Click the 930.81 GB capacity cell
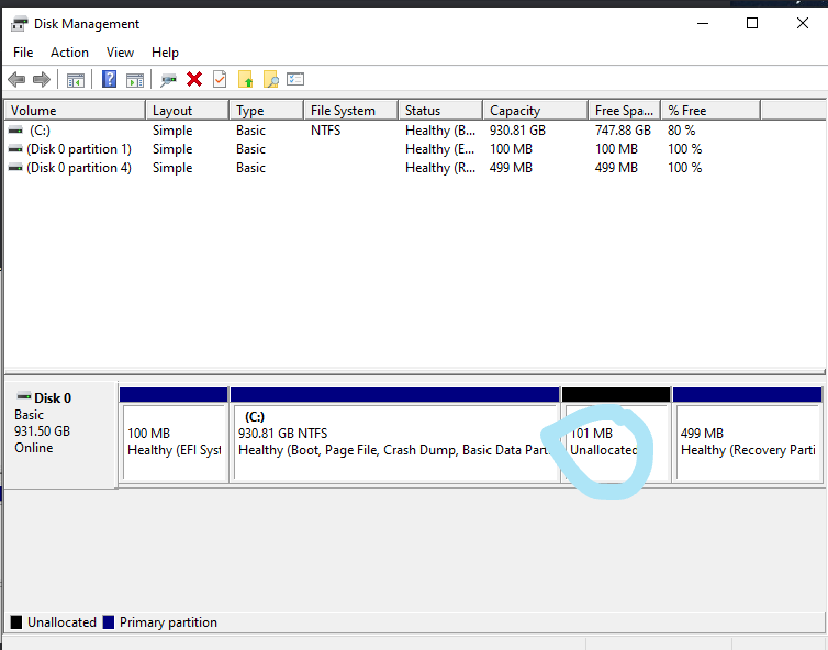This screenshot has width=828, height=650. (518, 130)
